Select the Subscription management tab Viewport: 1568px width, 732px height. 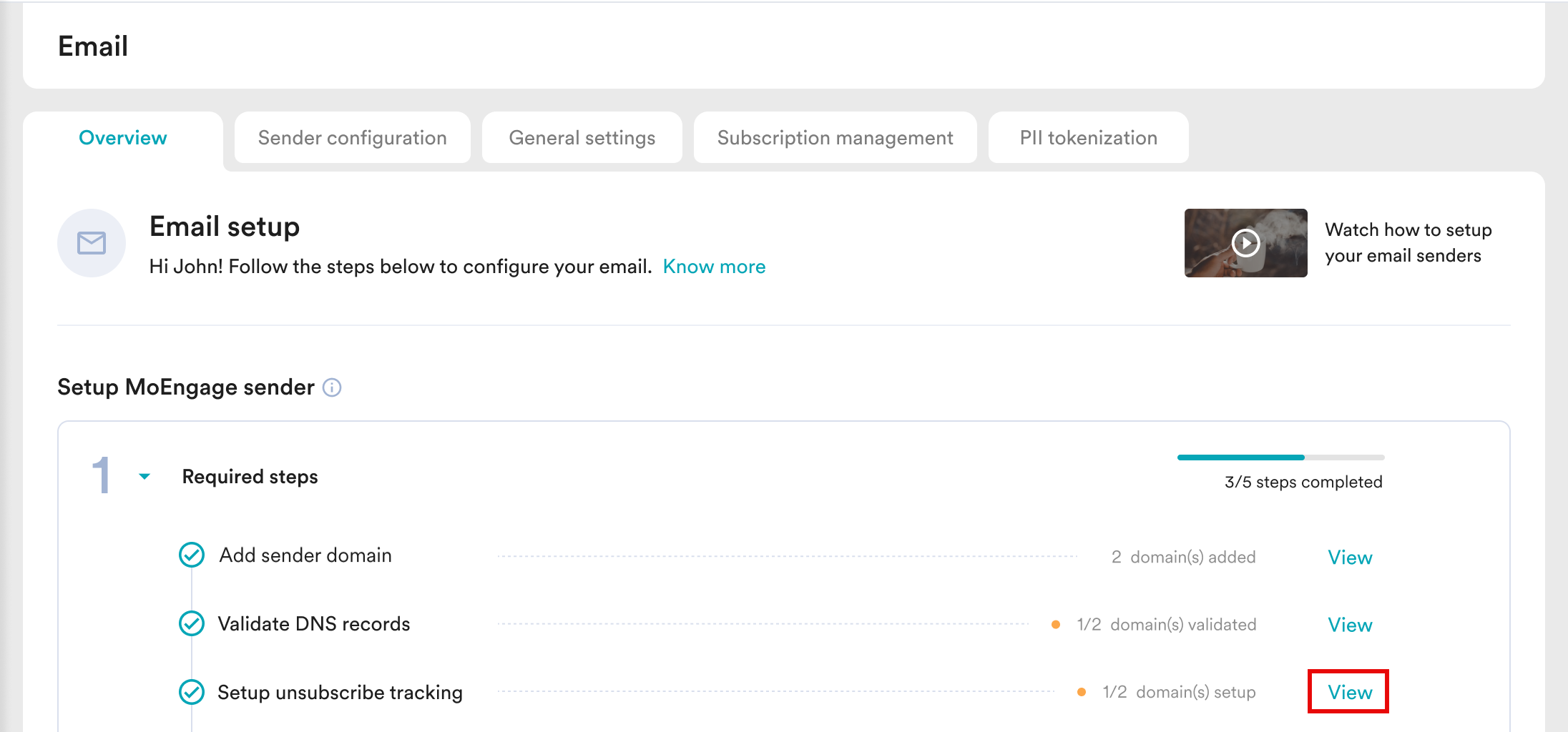click(835, 138)
